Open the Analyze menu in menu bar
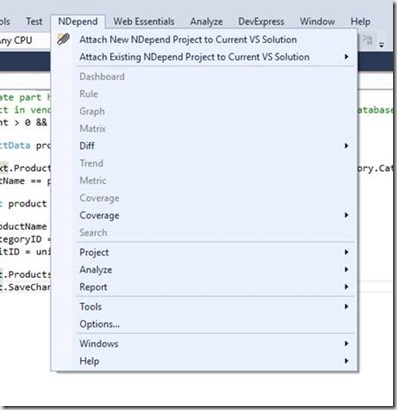The image size is (397, 410). coord(206,22)
